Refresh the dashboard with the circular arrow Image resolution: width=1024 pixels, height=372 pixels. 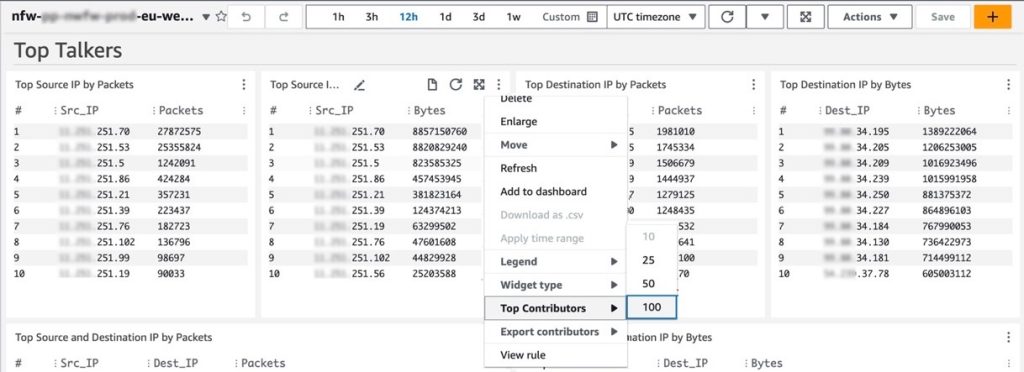pos(727,17)
